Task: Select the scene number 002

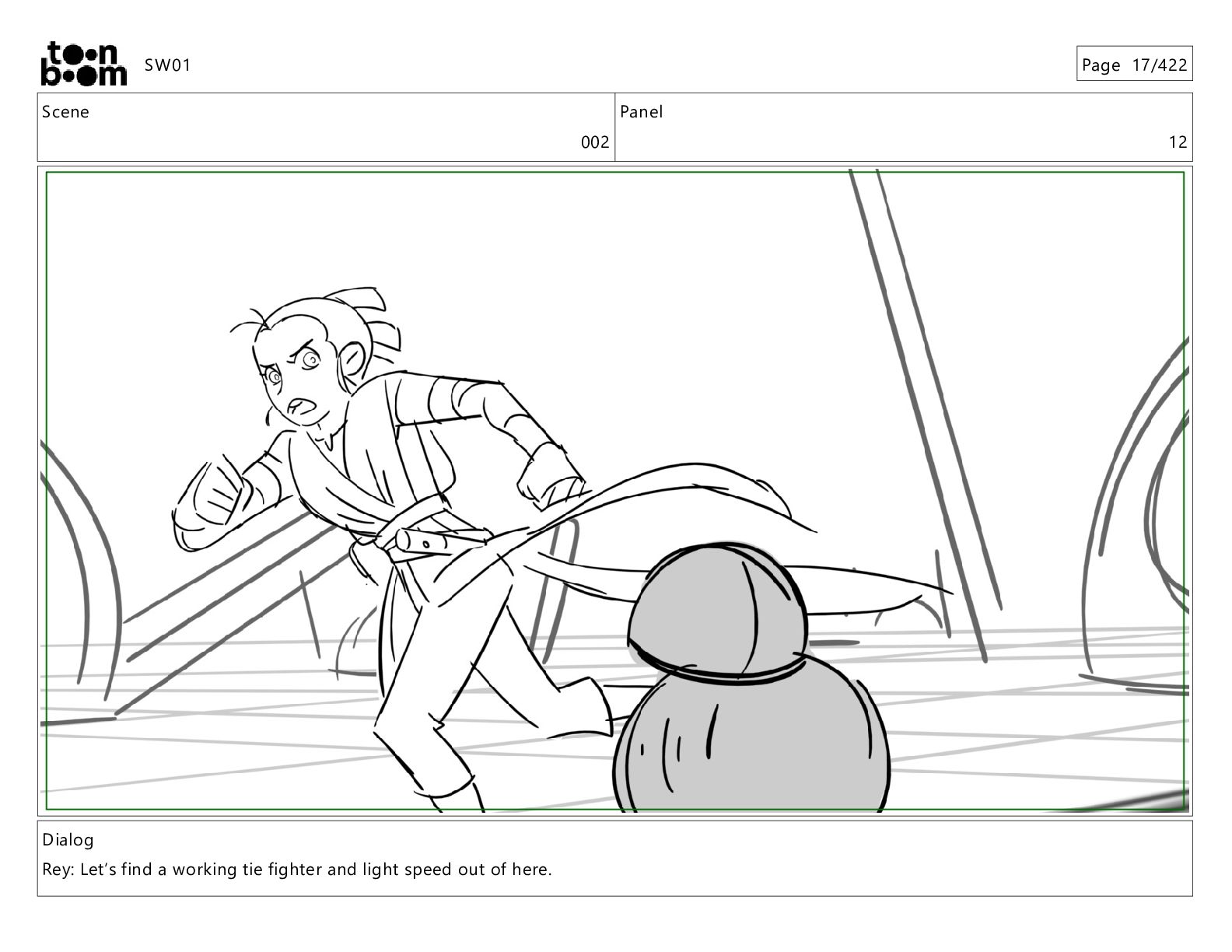Action: click(x=595, y=142)
